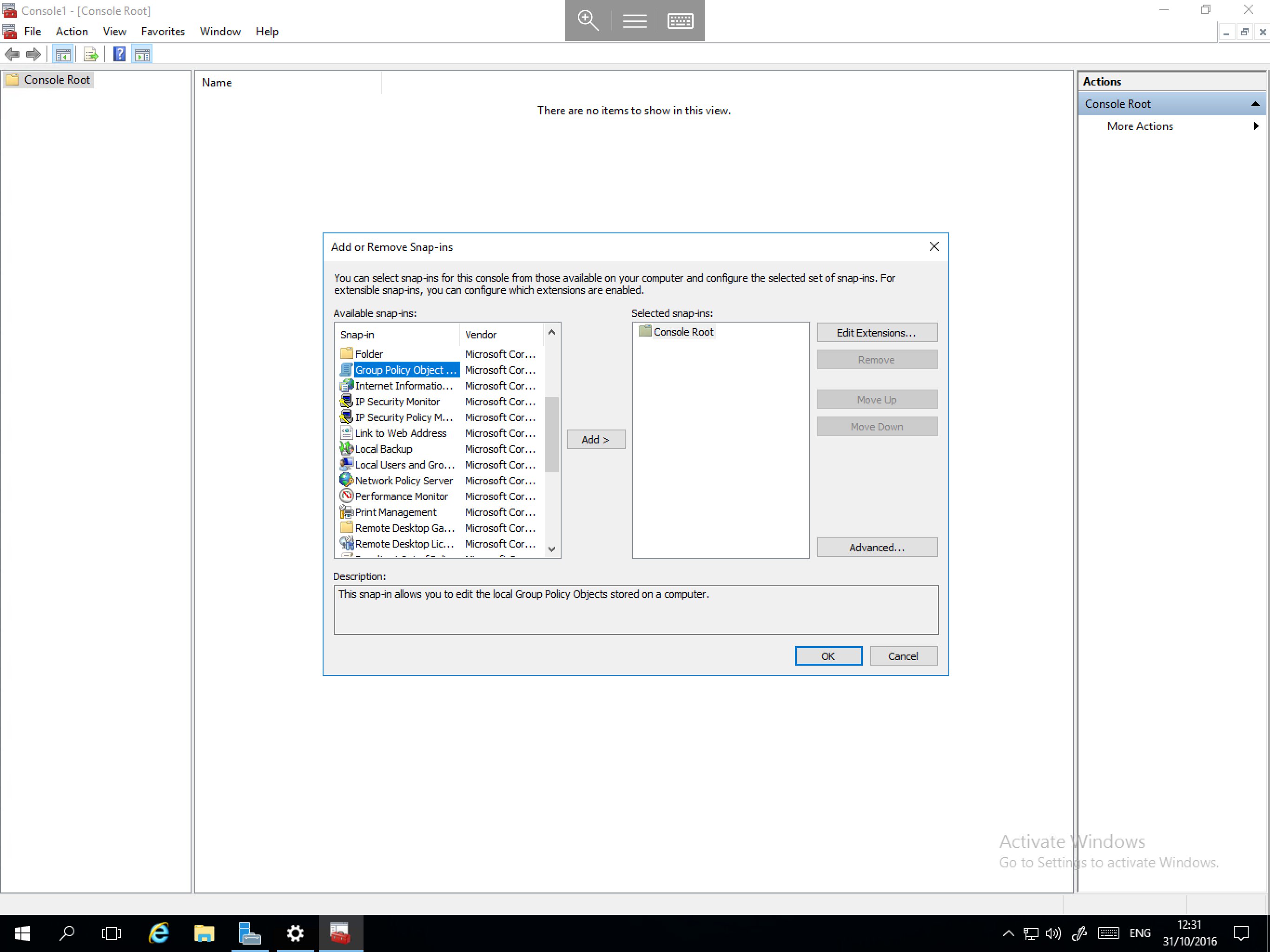Select the Network Policy Server snap-in
1270x952 pixels.
403,480
